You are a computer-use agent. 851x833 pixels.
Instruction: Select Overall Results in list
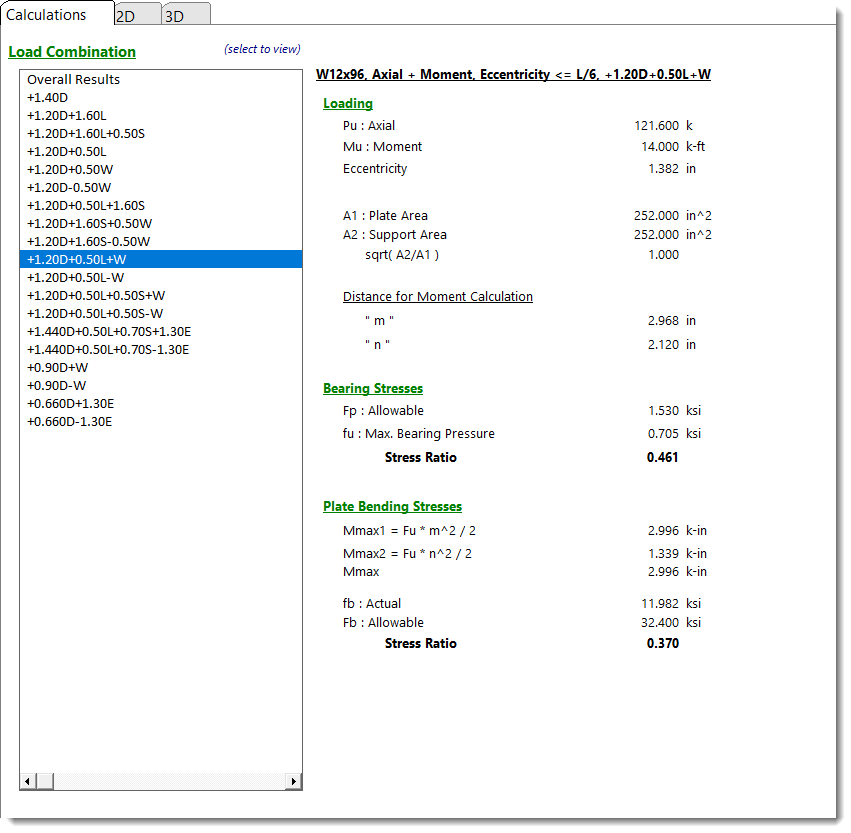click(73, 80)
